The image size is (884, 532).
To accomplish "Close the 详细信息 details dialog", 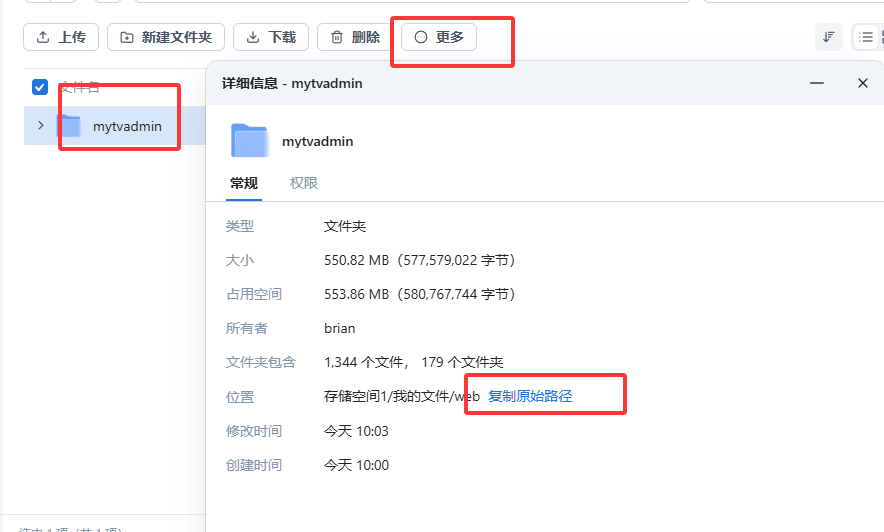I will click(862, 83).
